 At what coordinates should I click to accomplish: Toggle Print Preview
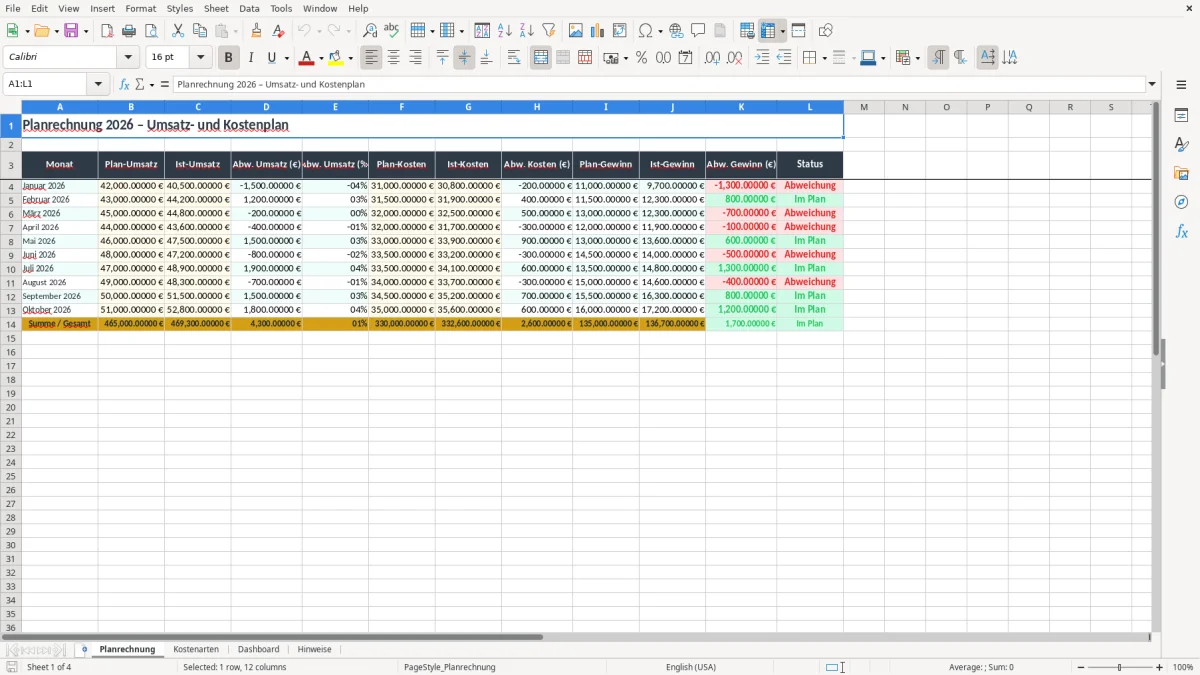coord(151,31)
